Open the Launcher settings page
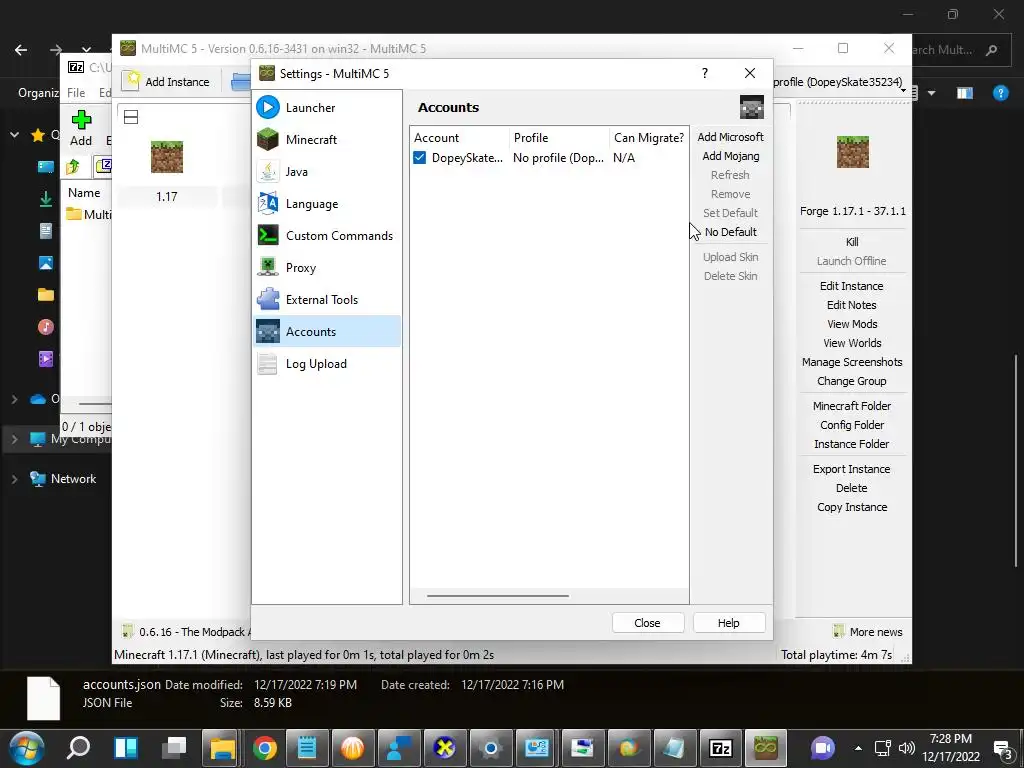Image resolution: width=1024 pixels, height=768 pixels. pyautogui.click(x=327, y=108)
